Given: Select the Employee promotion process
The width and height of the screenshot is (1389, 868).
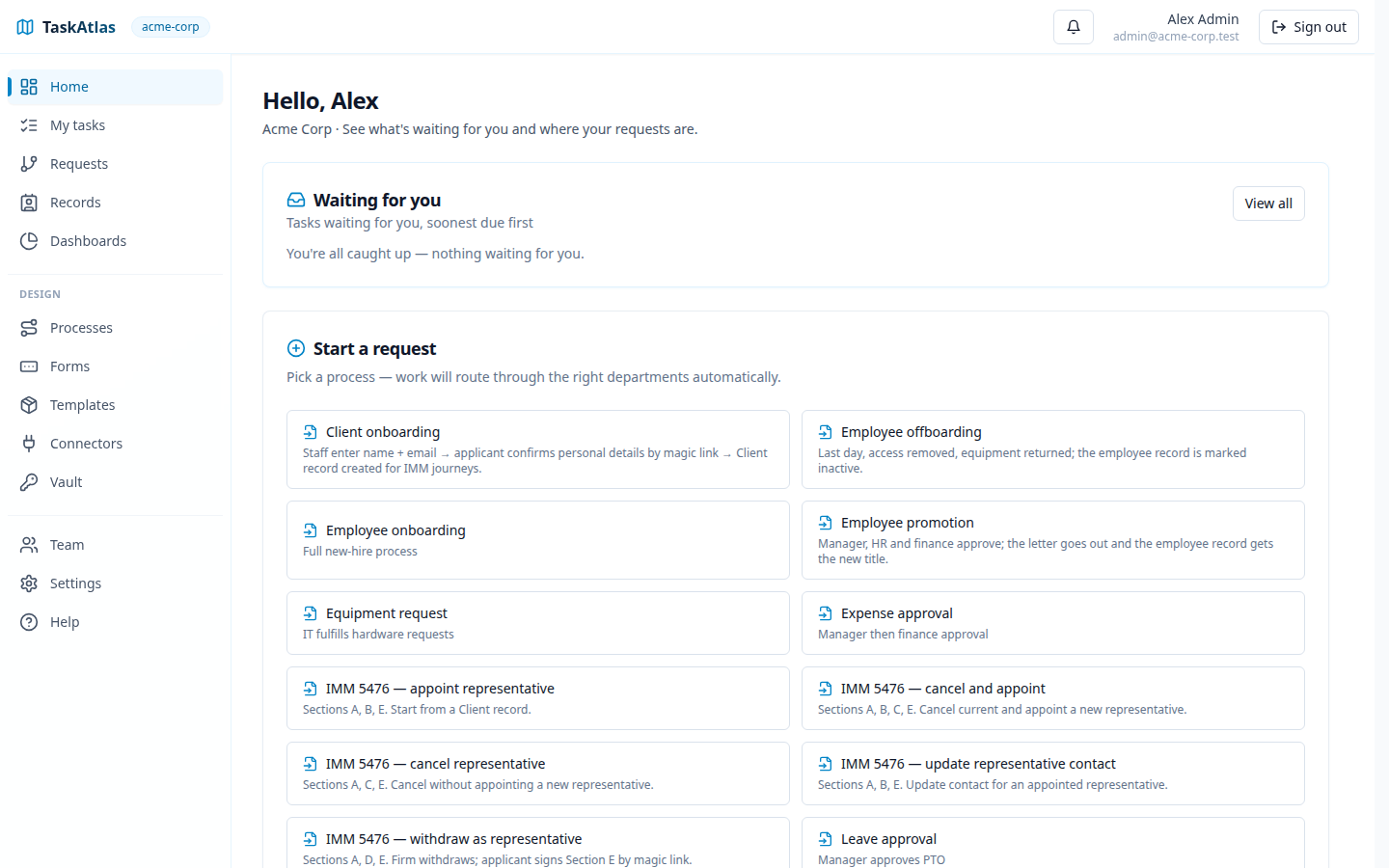Looking at the screenshot, I should point(1053,540).
